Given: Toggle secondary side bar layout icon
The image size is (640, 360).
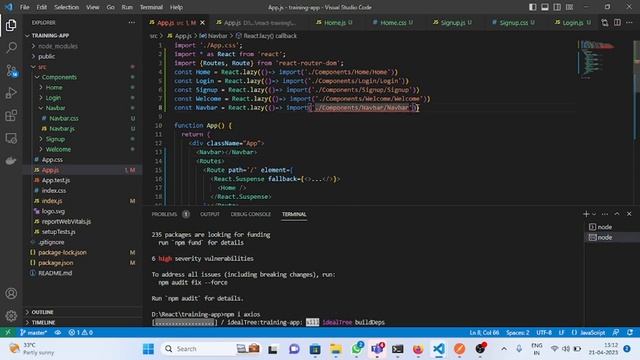Looking at the screenshot, I should pos(557,7).
